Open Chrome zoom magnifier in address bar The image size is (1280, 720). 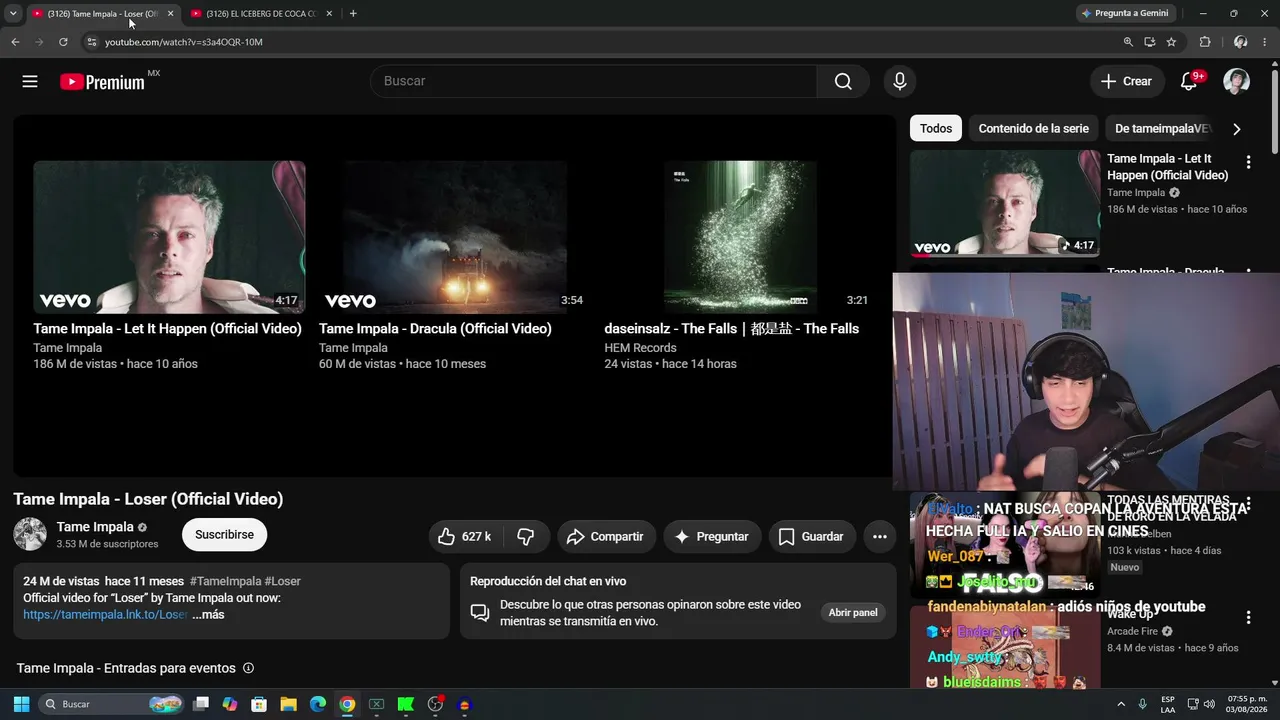click(1128, 42)
